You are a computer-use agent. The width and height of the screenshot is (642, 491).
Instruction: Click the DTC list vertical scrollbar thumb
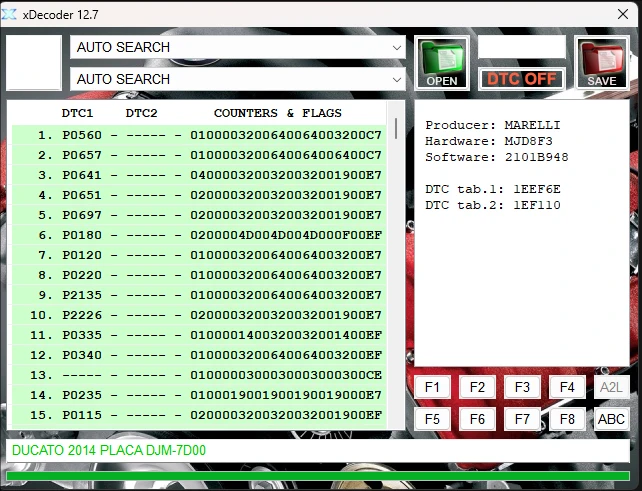396,129
